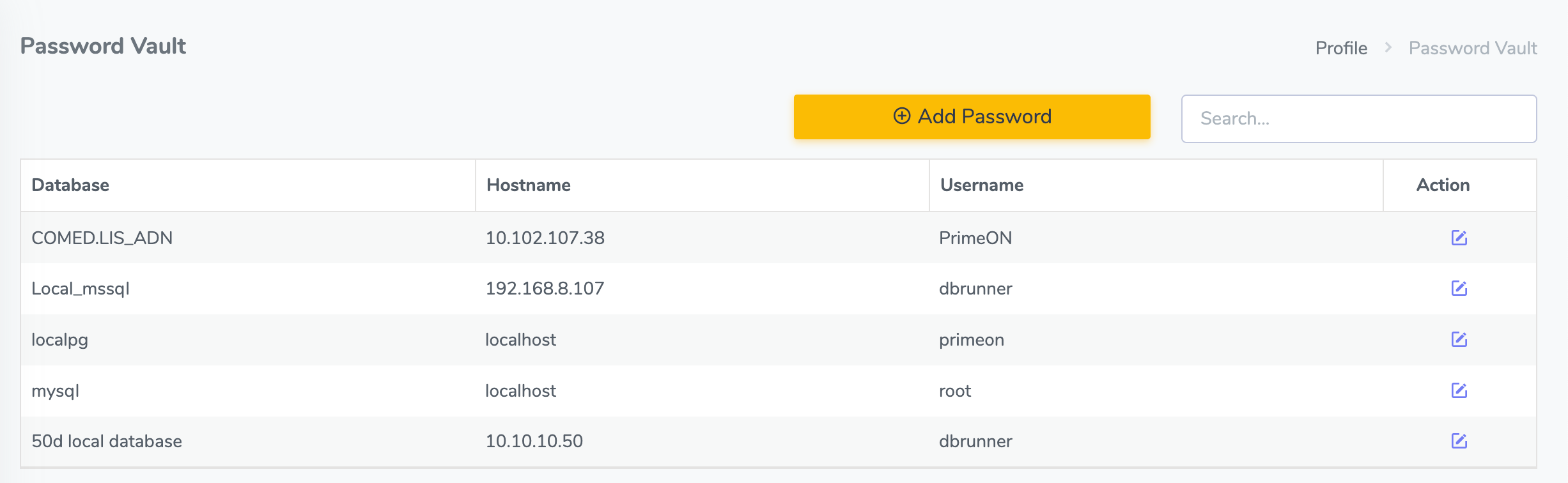
Task: Click the Password Vault breadcrumb item
Action: point(1473,48)
